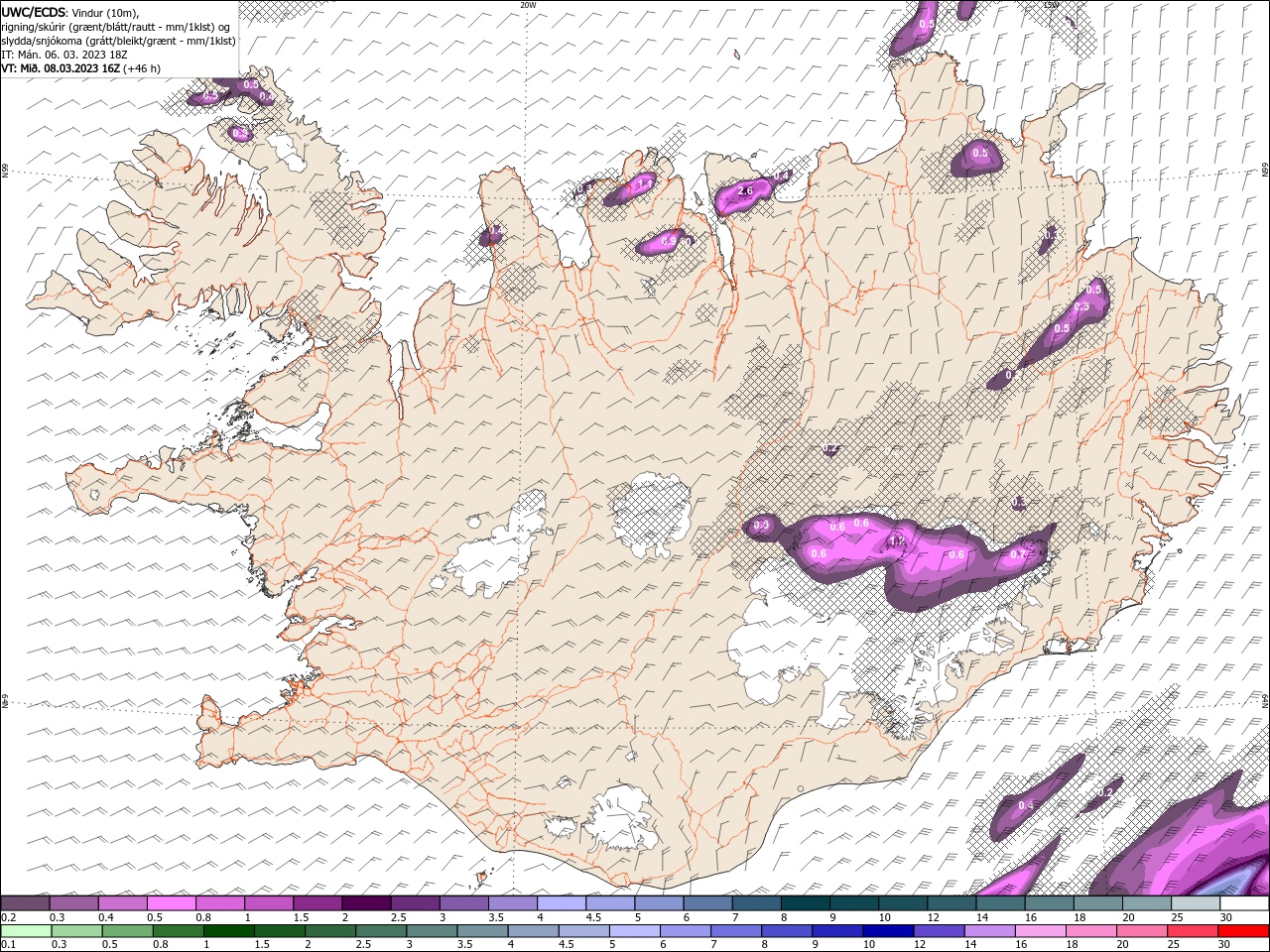This screenshot has width=1270, height=952.
Task: Select the magenta 1.5 snowfall legend swatch
Action: (317, 903)
